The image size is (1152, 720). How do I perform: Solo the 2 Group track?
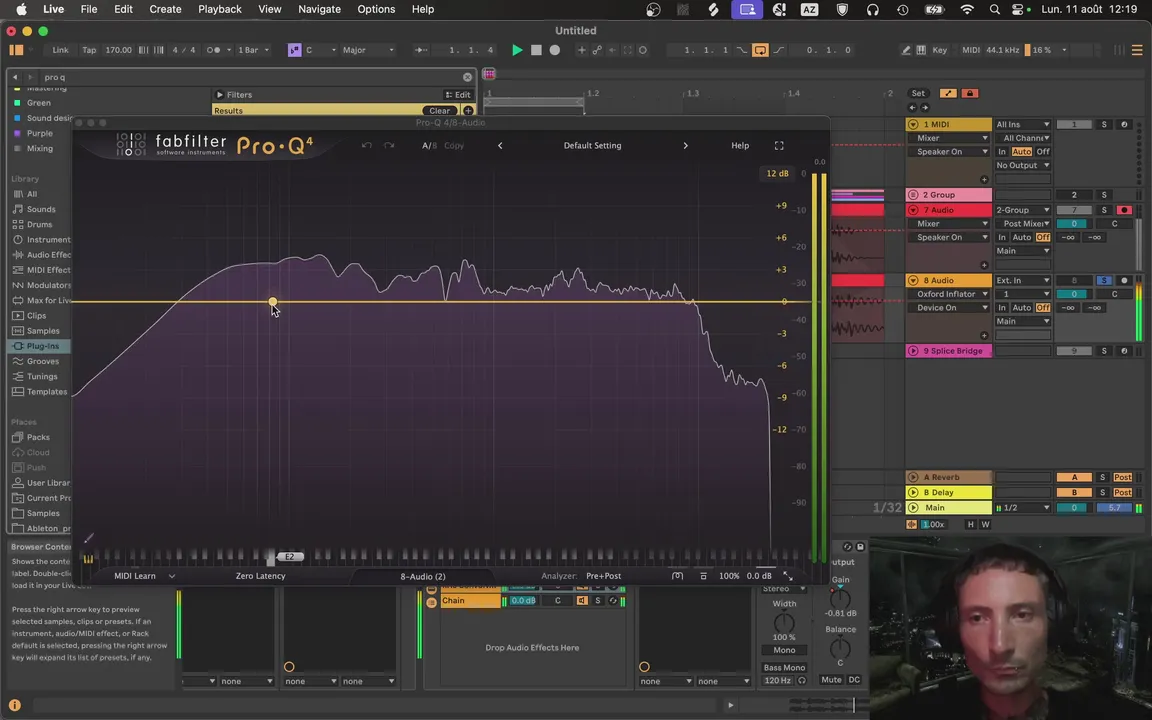[x=1104, y=195]
